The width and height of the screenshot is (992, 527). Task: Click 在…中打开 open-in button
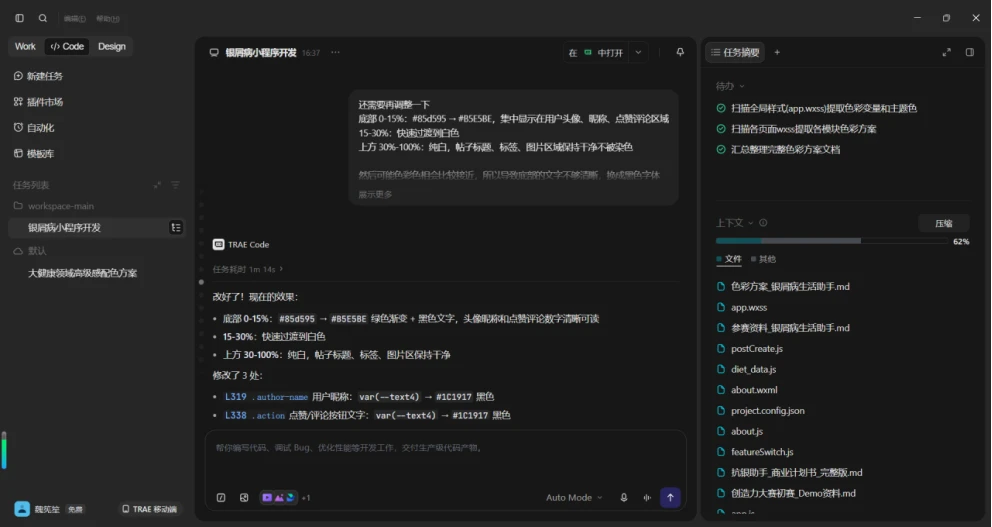[595, 53]
